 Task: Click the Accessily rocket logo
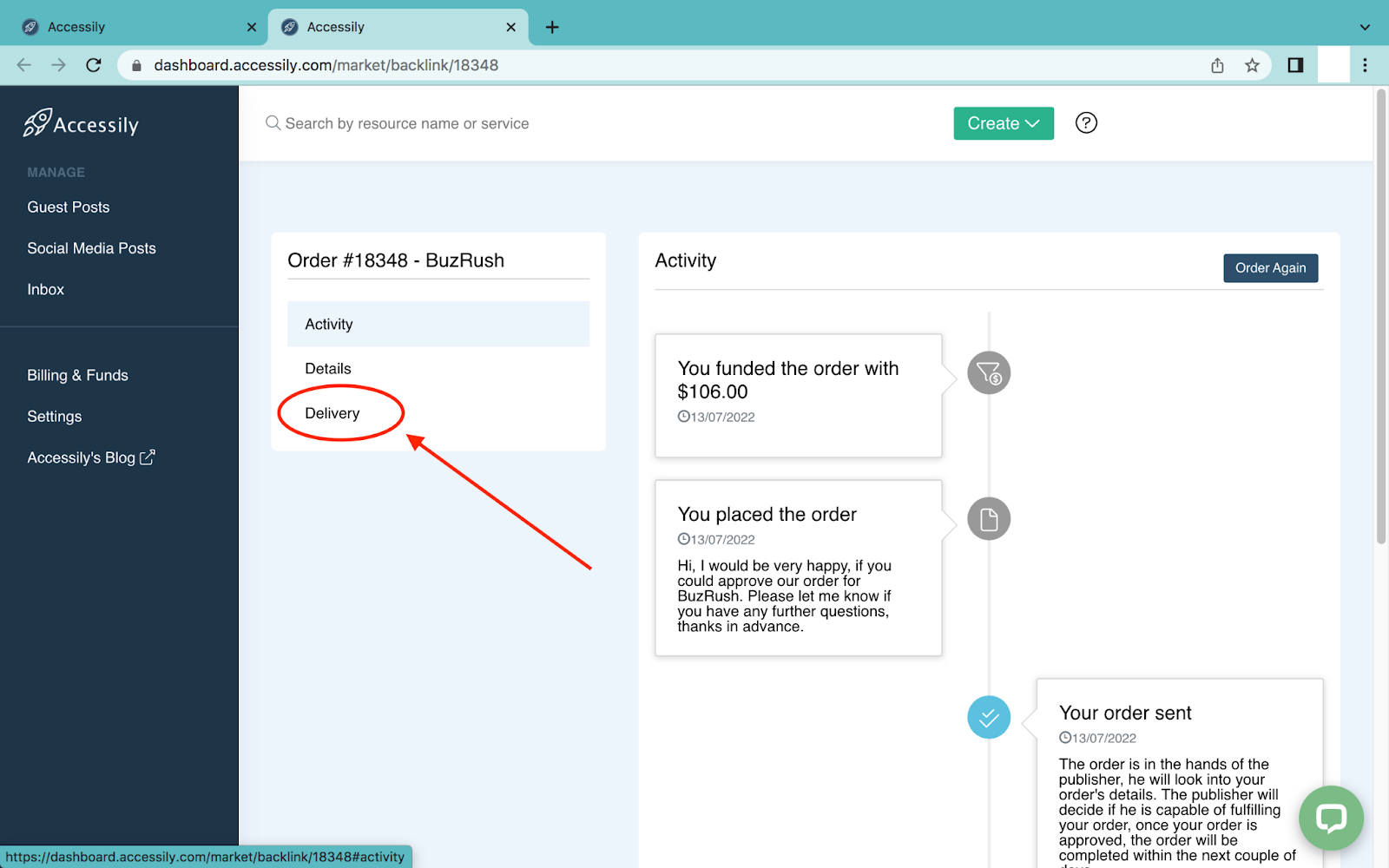click(81, 124)
